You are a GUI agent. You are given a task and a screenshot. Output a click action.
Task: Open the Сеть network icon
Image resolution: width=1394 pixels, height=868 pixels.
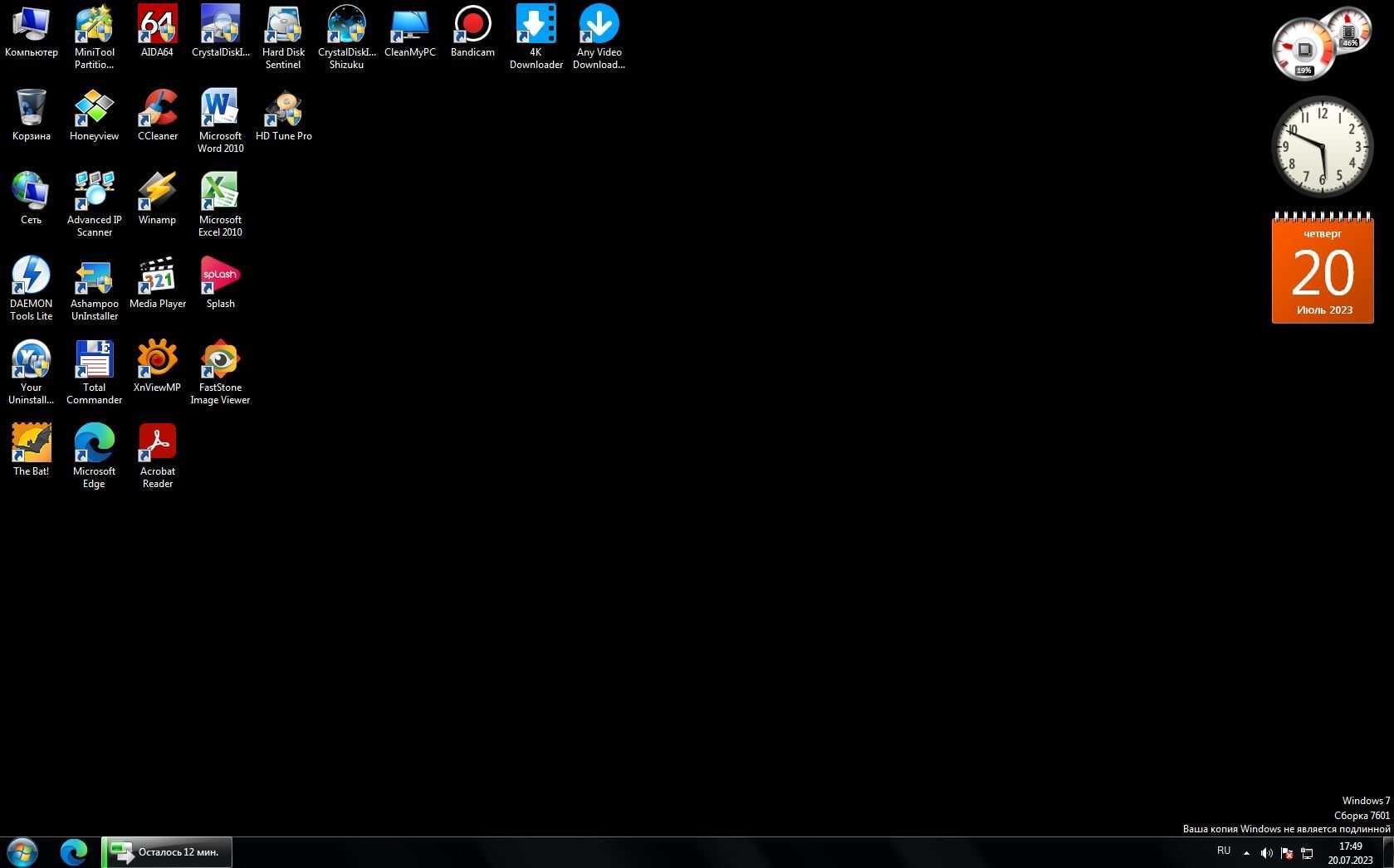[32, 199]
